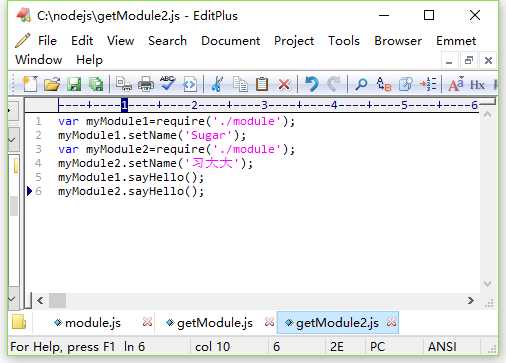
Task: Click the Print Preview toolbar icon
Action: tap(124, 84)
